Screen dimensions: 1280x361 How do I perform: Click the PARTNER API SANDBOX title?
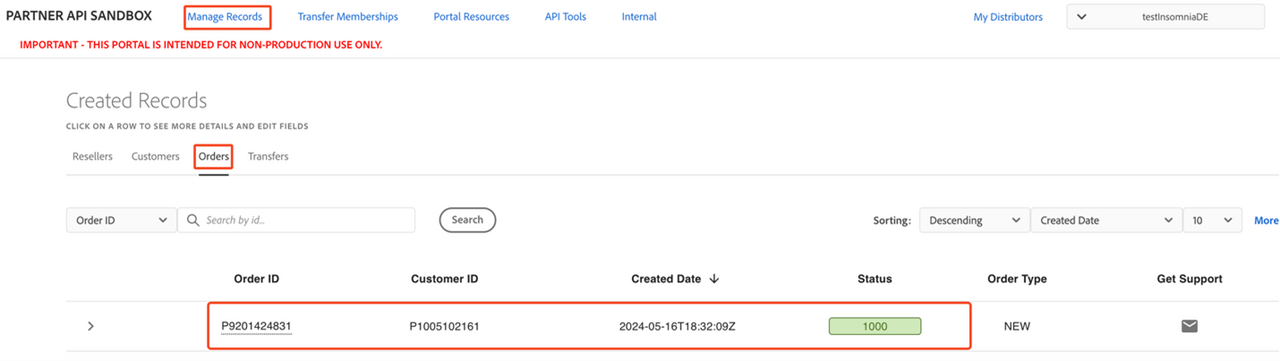(79, 17)
